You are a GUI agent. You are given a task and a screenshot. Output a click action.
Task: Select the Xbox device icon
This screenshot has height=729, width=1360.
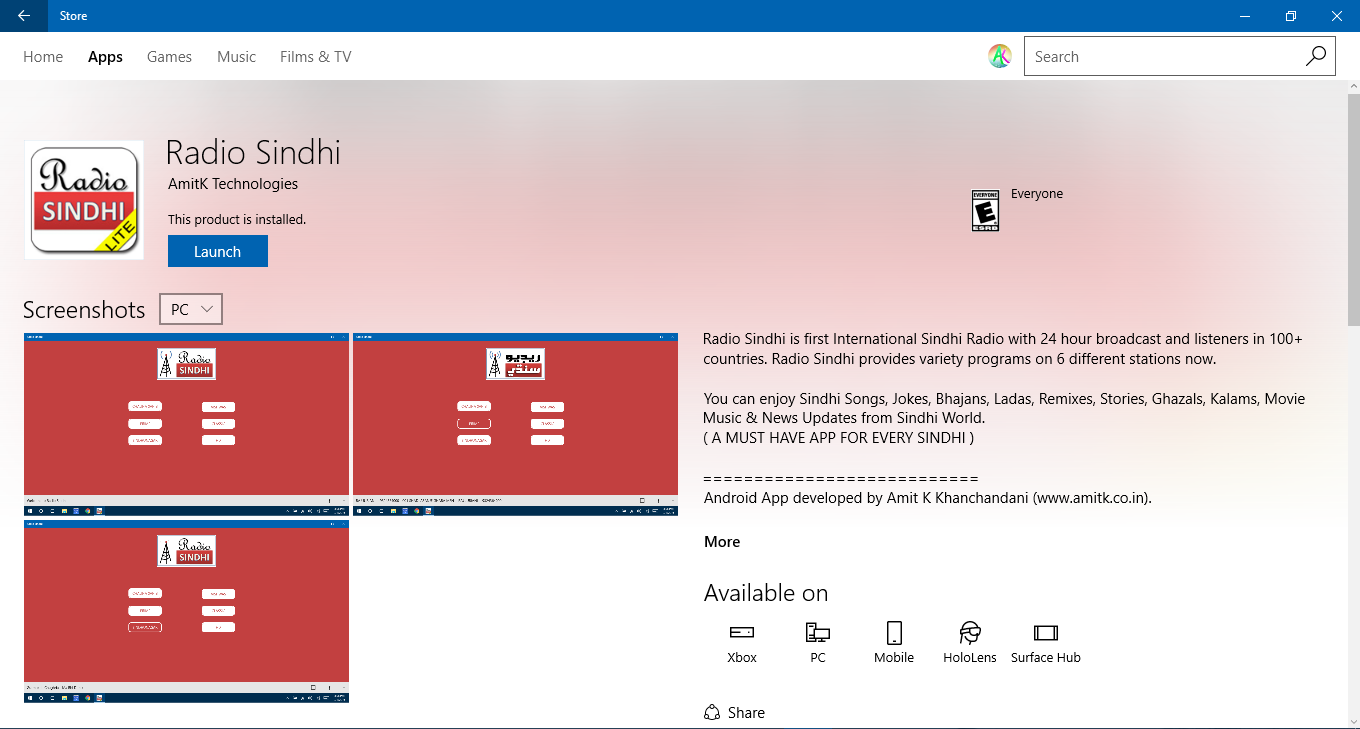point(742,632)
